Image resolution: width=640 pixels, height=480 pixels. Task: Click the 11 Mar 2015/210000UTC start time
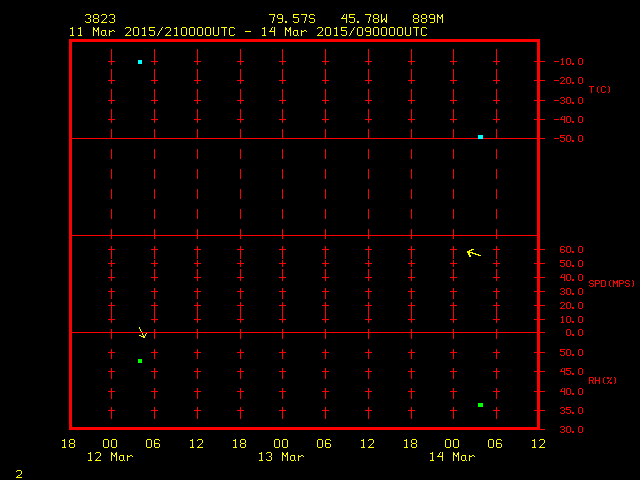[x=152, y=32]
